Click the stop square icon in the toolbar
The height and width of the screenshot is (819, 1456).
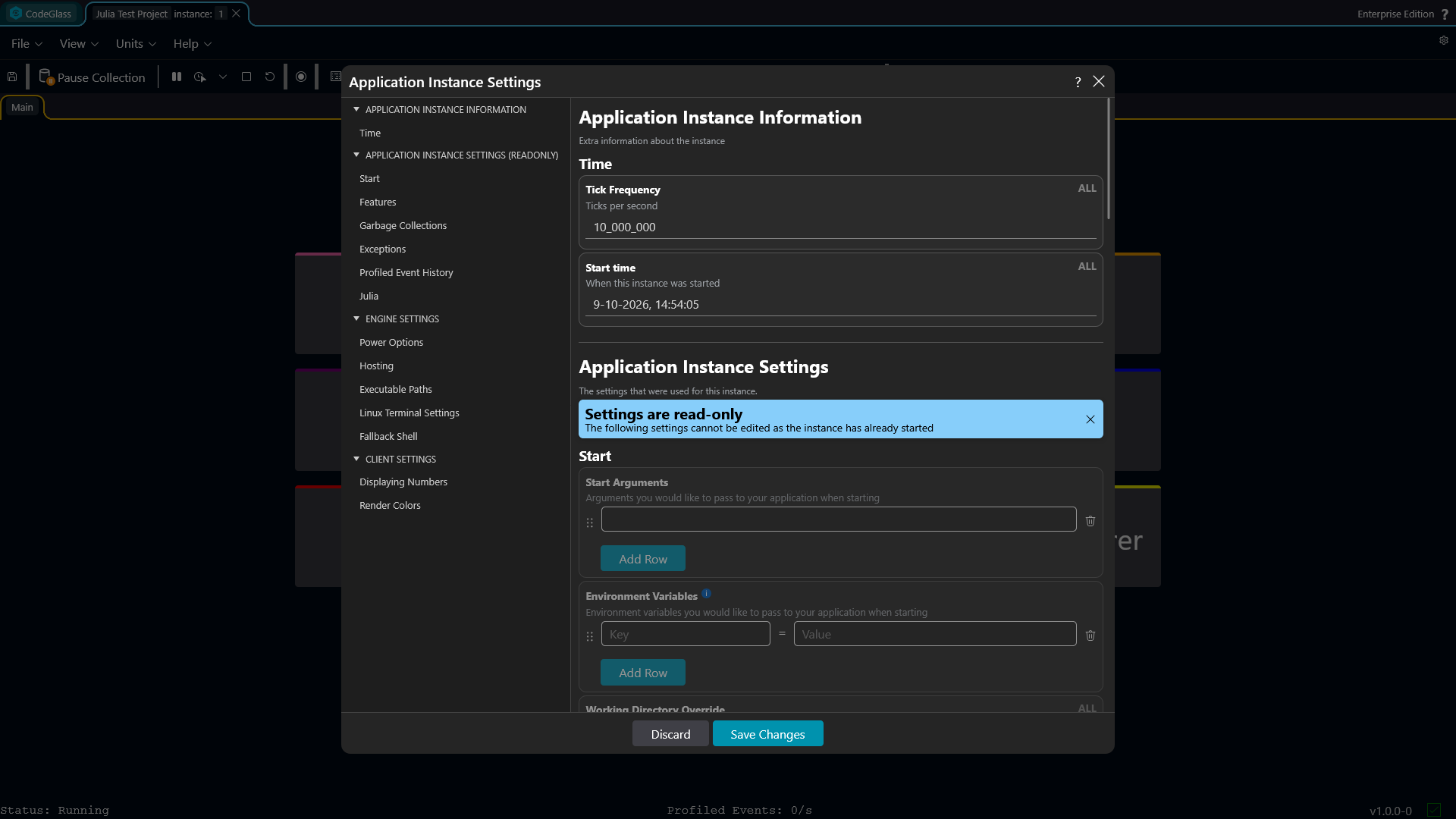pyautogui.click(x=246, y=77)
